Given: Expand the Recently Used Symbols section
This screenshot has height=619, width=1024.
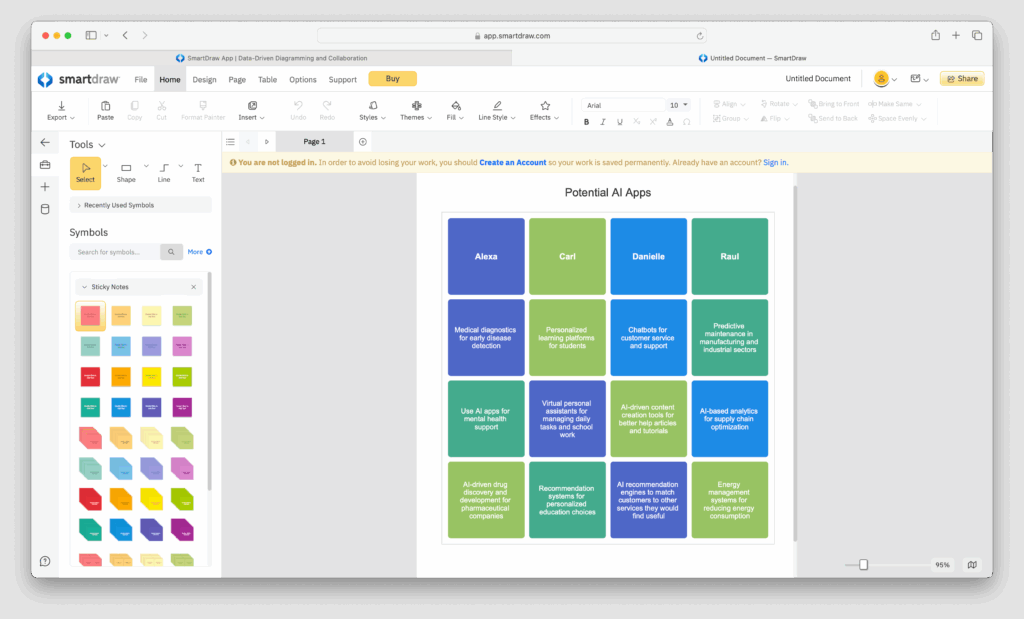Looking at the screenshot, I should coord(140,205).
